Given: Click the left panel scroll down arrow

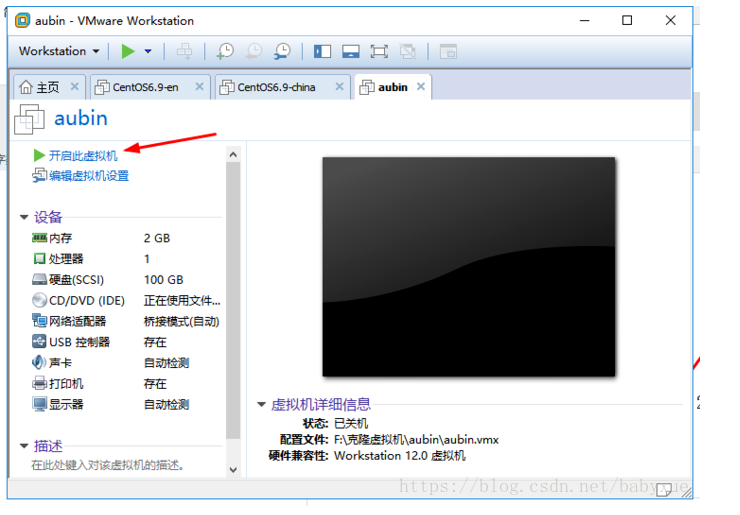Looking at the screenshot, I should pyautogui.click(x=233, y=470).
